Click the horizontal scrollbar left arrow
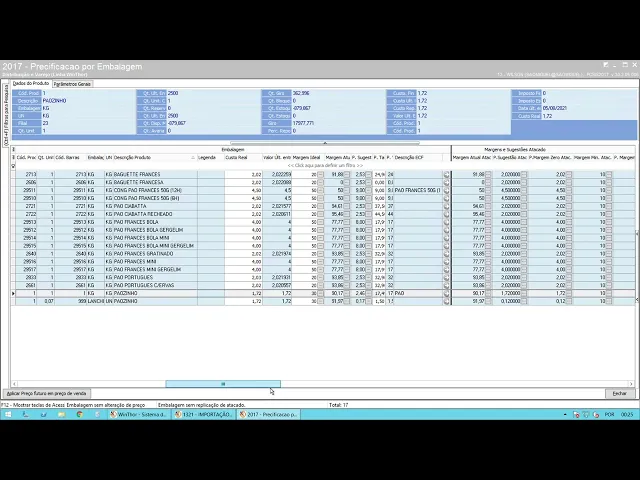This screenshot has height=480, width=640. 15,384
